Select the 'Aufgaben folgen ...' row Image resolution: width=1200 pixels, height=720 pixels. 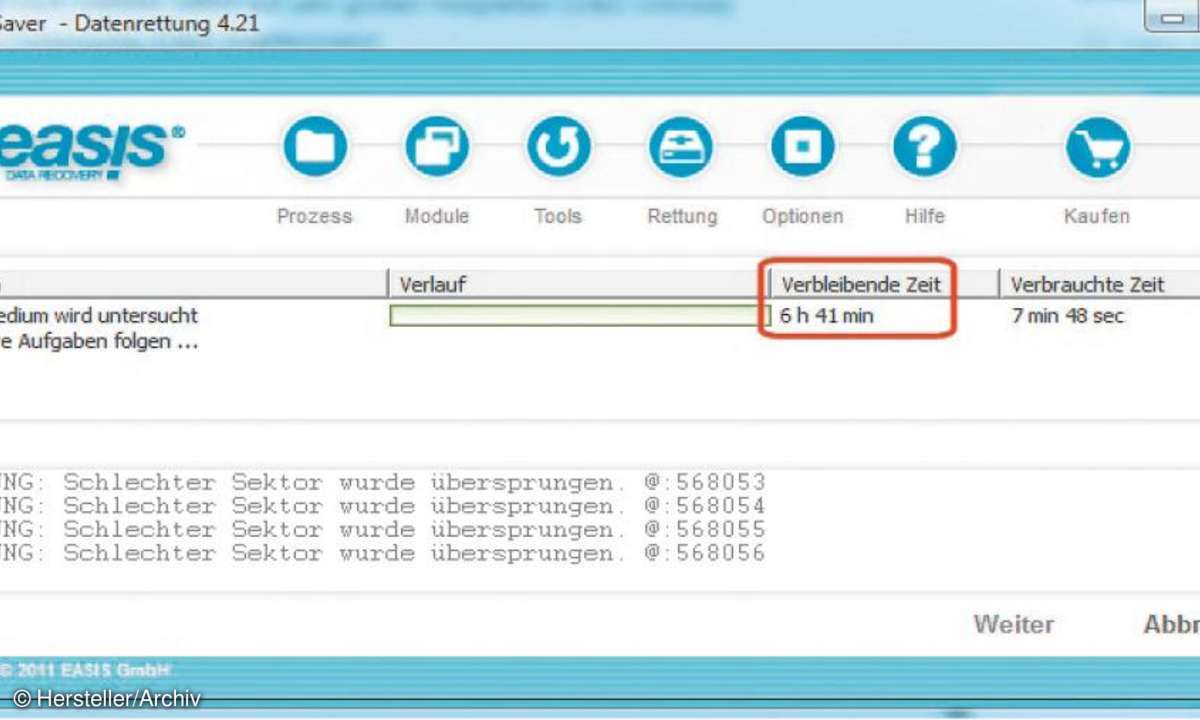pyautogui.click(x=99, y=342)
